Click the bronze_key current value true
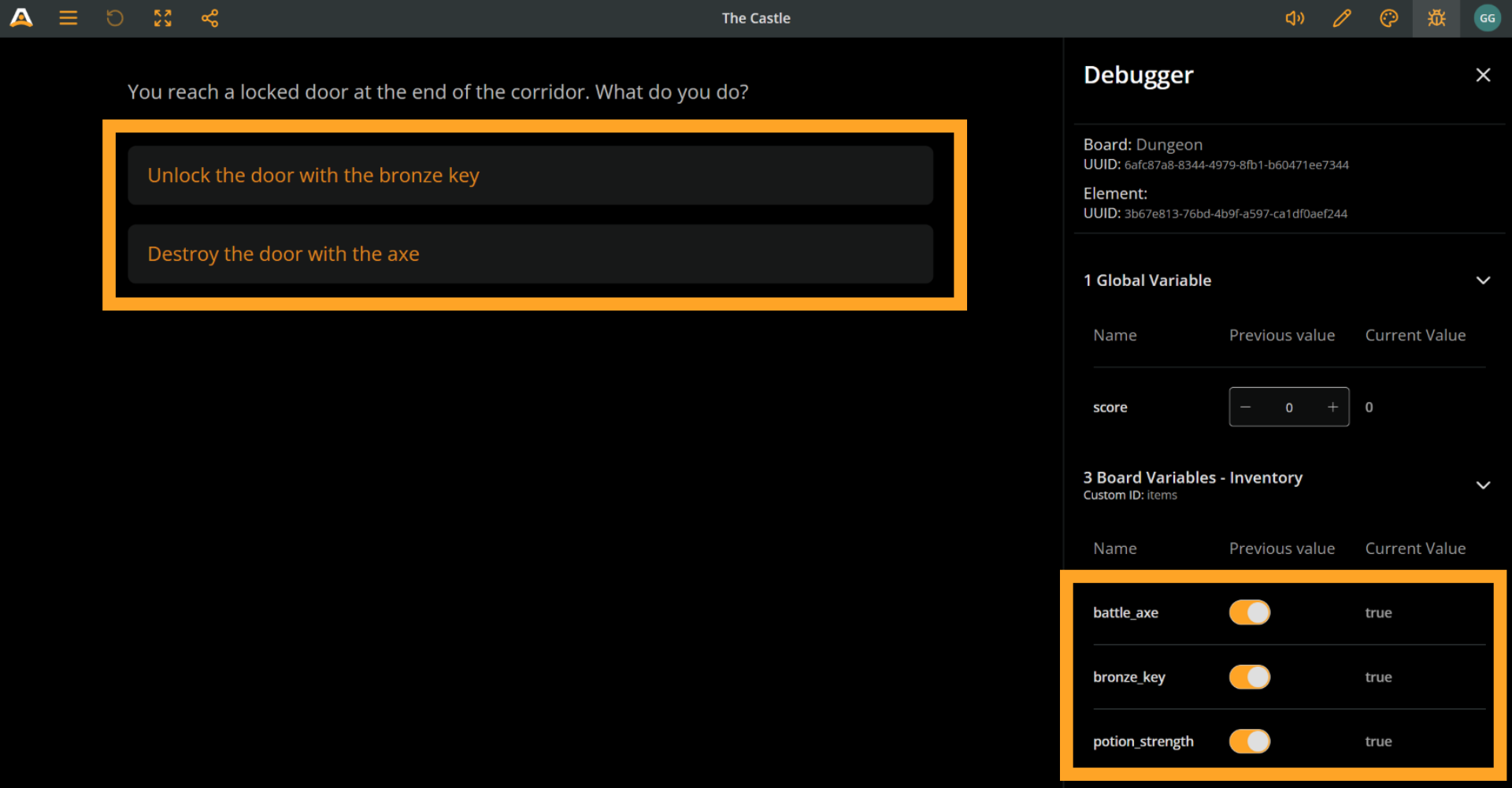Screen dimensions: 1512x788 pos(1378,678)
